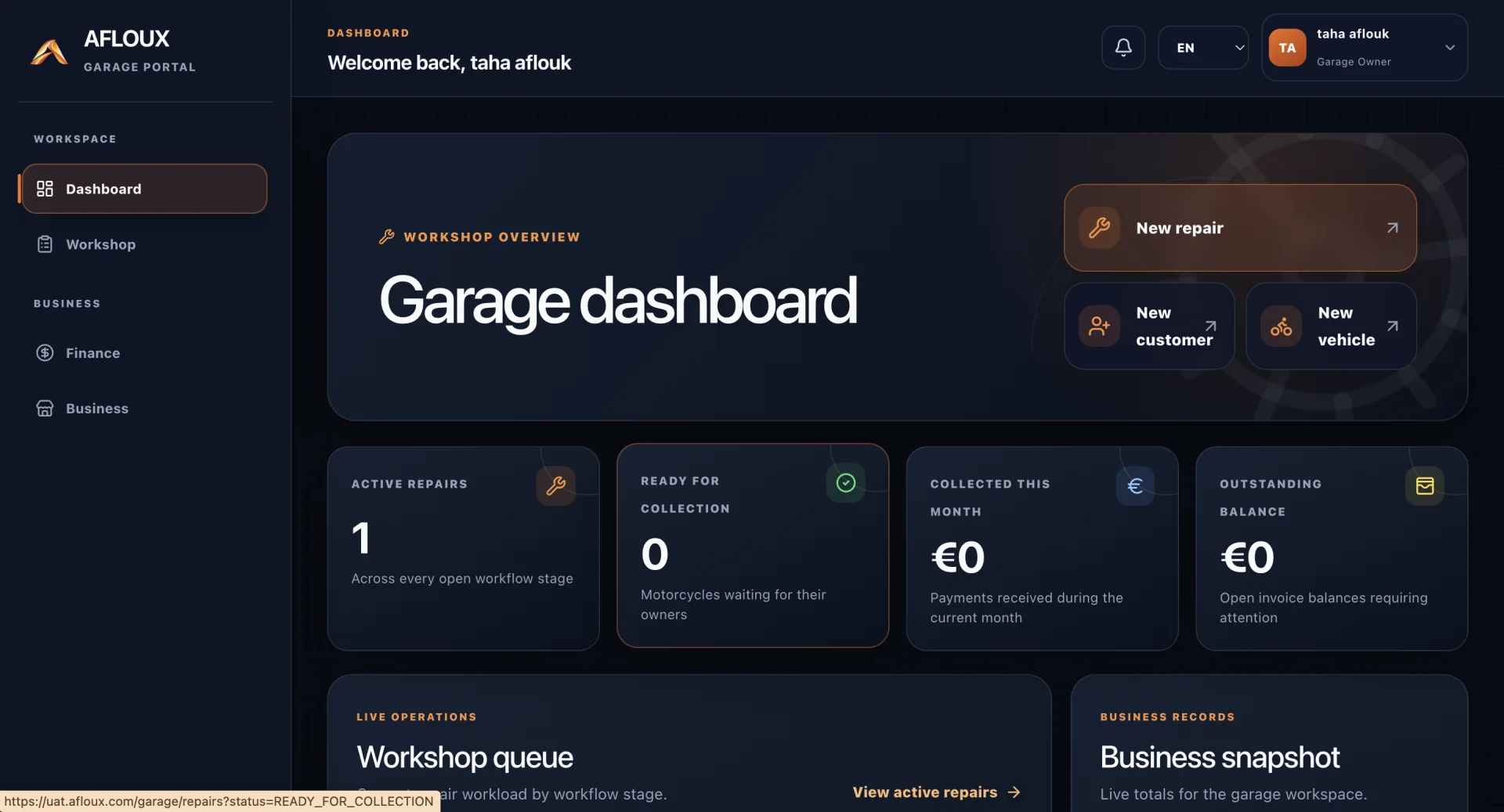Click the motorcycle icon on New vehicle
Viewport: 1504px width, 812px height.
1281,326
